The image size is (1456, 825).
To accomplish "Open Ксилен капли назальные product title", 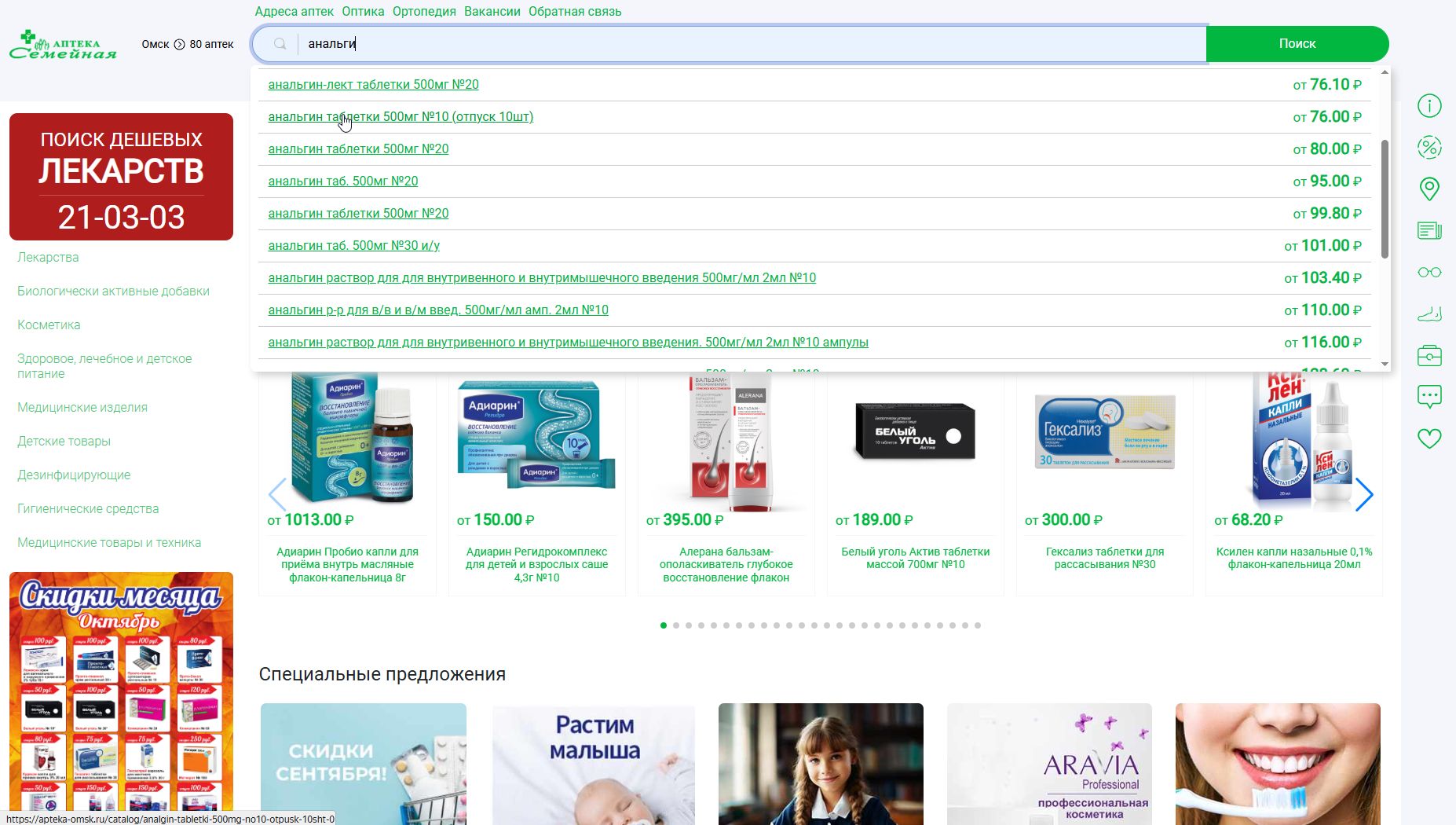I will pos(1294,558).
